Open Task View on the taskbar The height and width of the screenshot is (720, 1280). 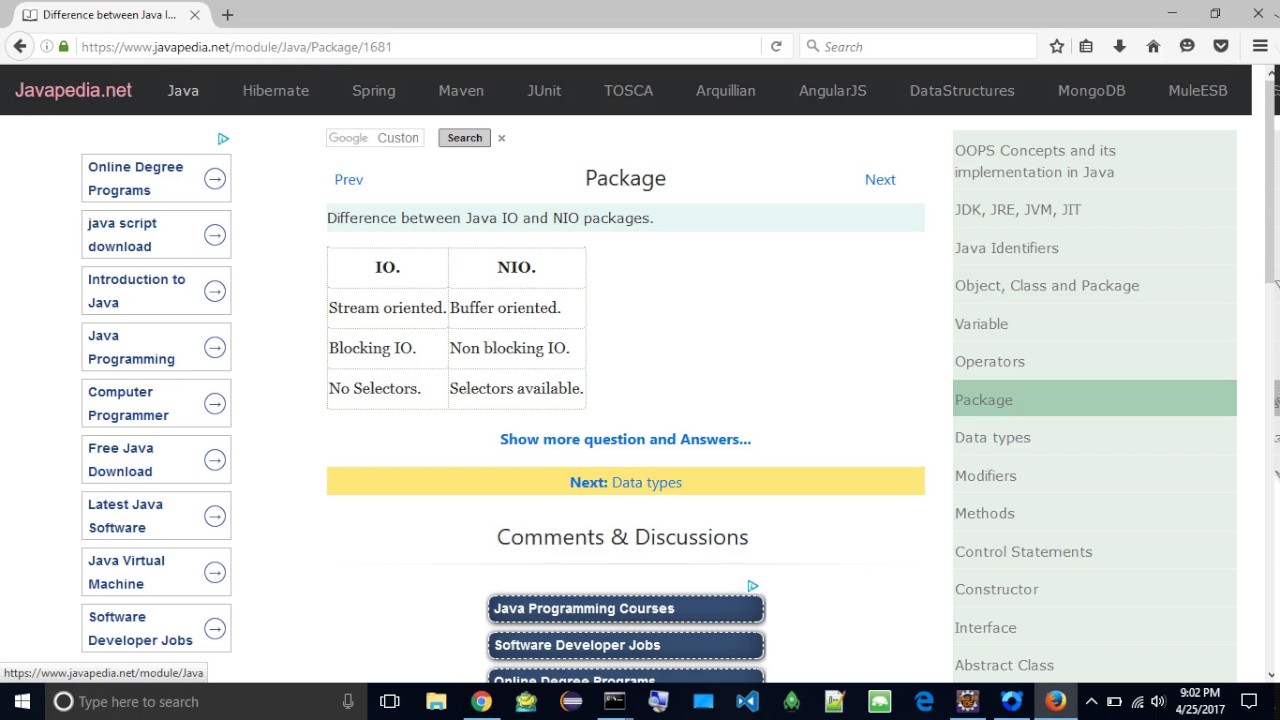[390, 702]
